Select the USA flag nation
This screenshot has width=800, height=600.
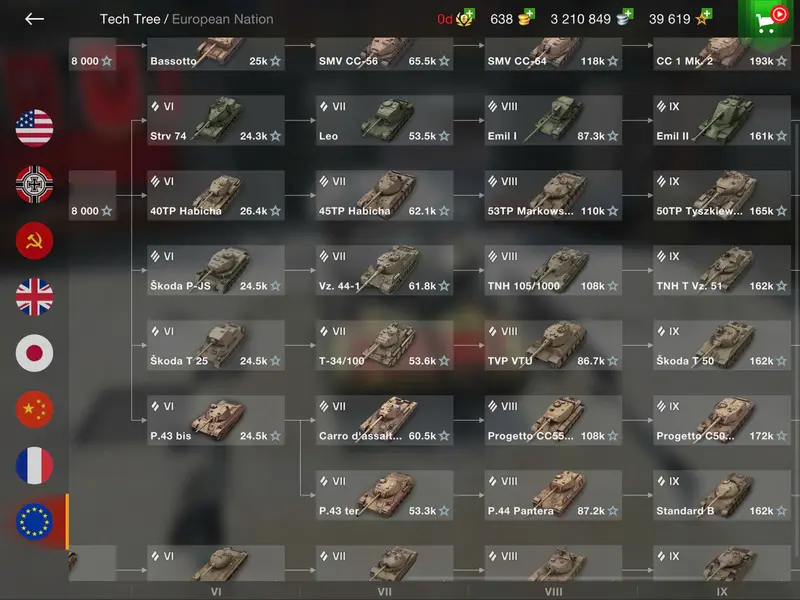coord(34,128)
